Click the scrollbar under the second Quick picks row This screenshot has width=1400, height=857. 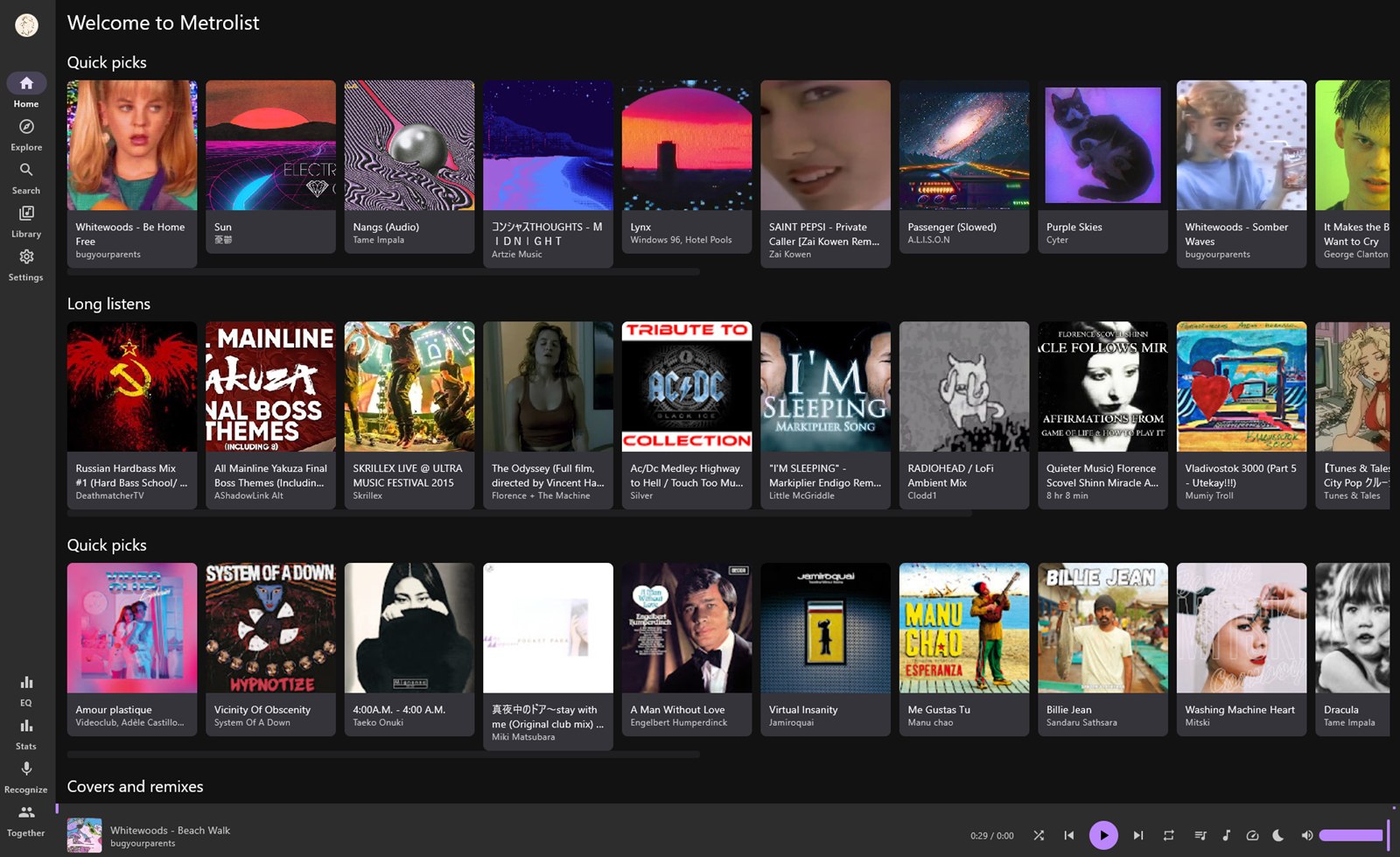point(383,755)
